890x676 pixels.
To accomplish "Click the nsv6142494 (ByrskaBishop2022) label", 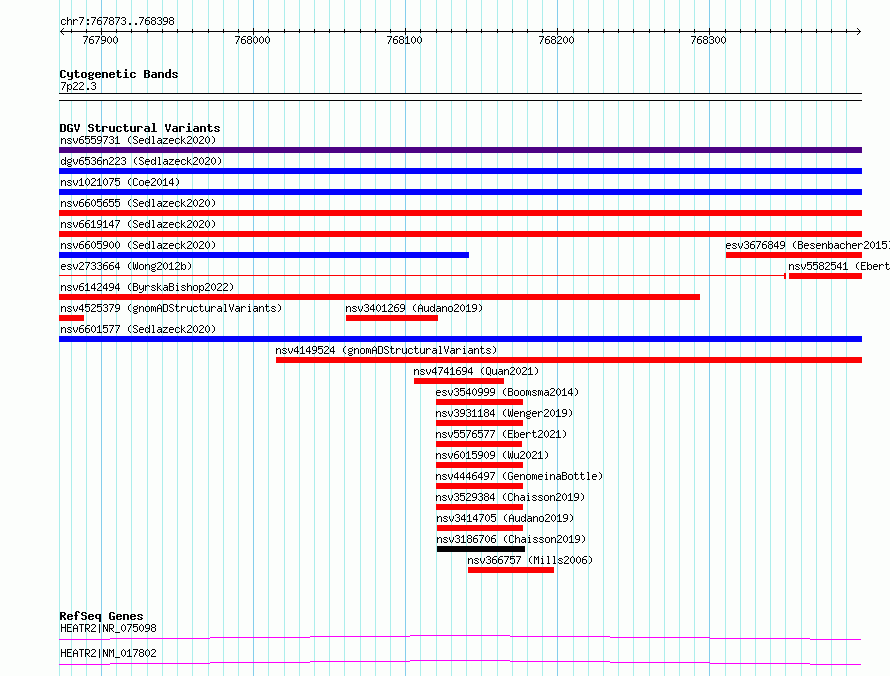I will click(x=147, y=287).
